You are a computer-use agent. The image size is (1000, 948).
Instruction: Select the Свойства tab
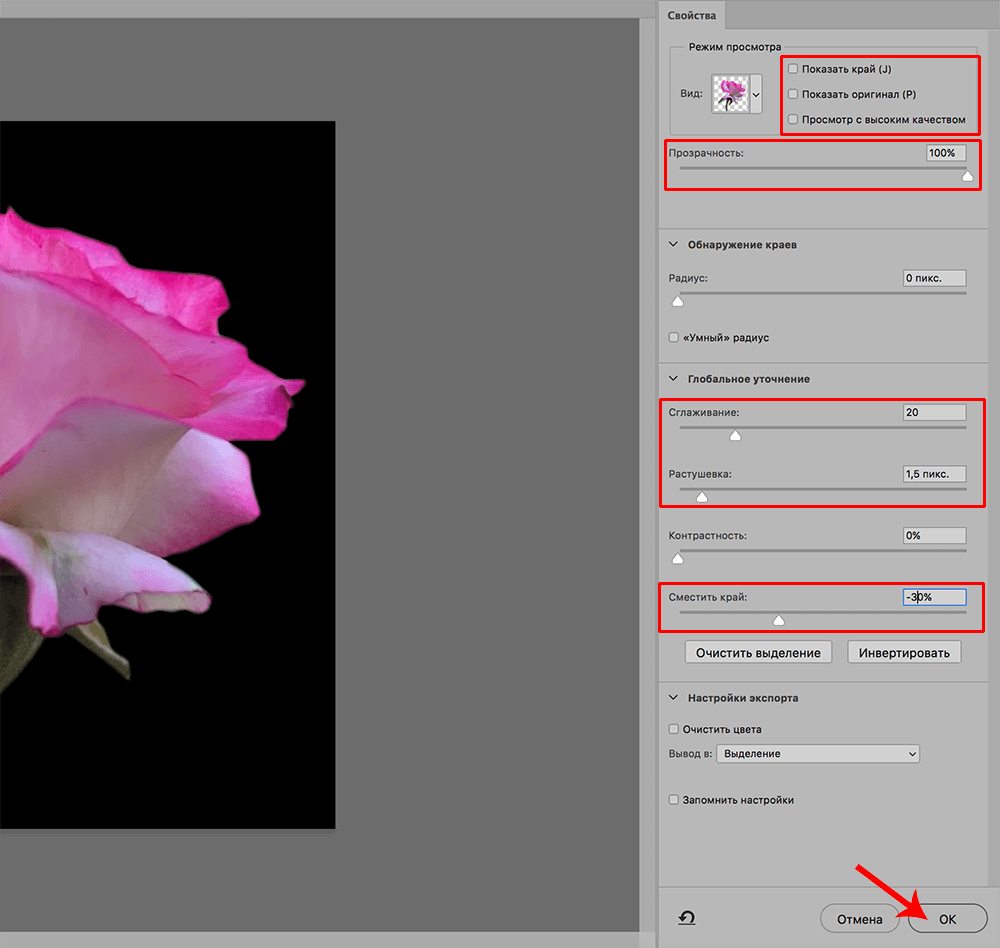click(x=692, y=15)
